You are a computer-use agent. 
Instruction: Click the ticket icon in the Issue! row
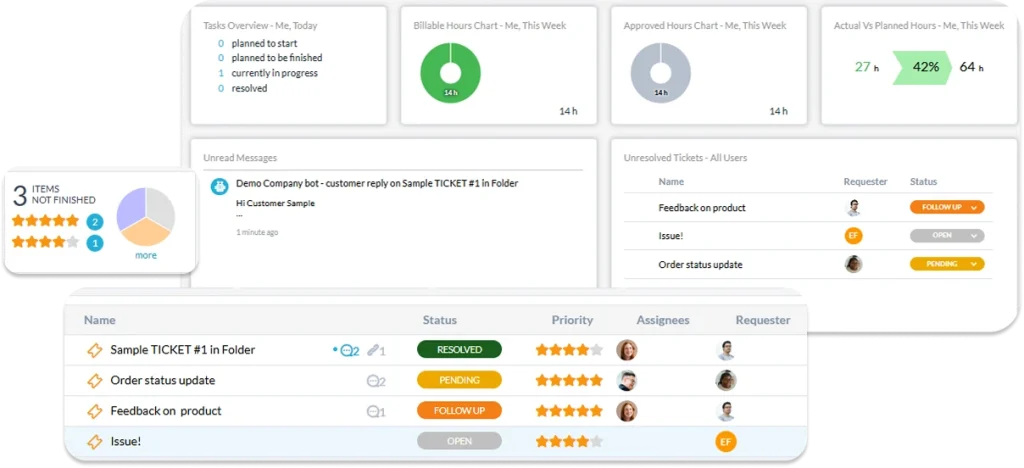click(95, 441)
